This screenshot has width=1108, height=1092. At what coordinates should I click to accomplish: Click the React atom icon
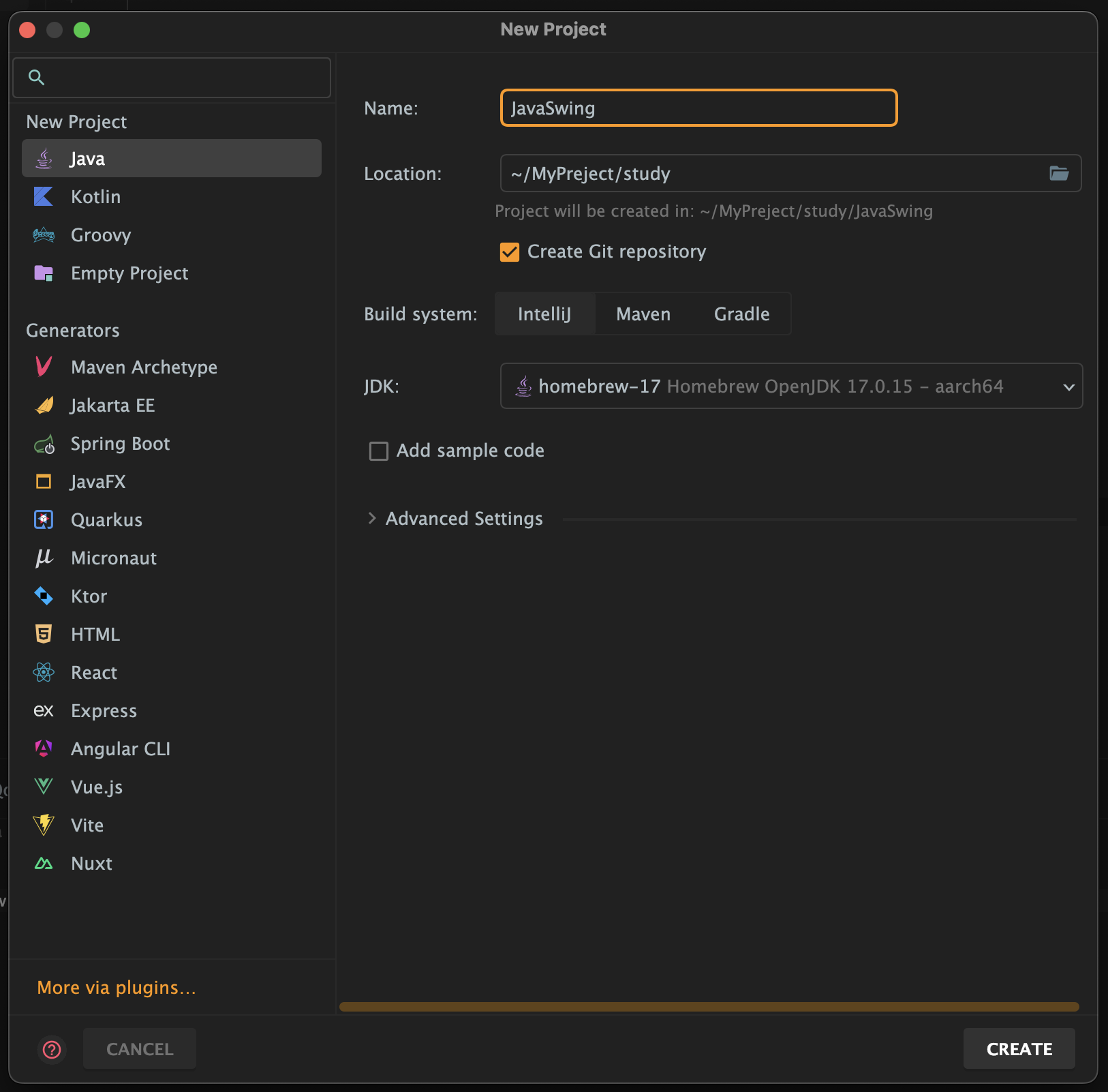(x=44, y=673)
